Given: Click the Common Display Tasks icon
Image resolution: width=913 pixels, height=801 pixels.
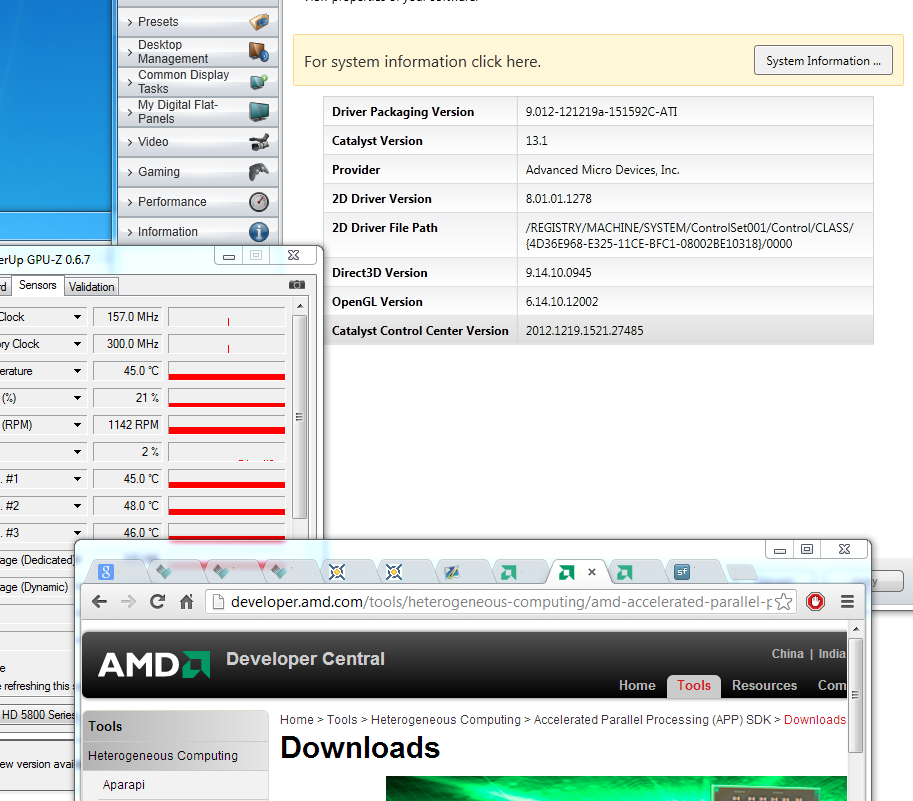Looking at the screenshot, I should click(x=259, y=81).
